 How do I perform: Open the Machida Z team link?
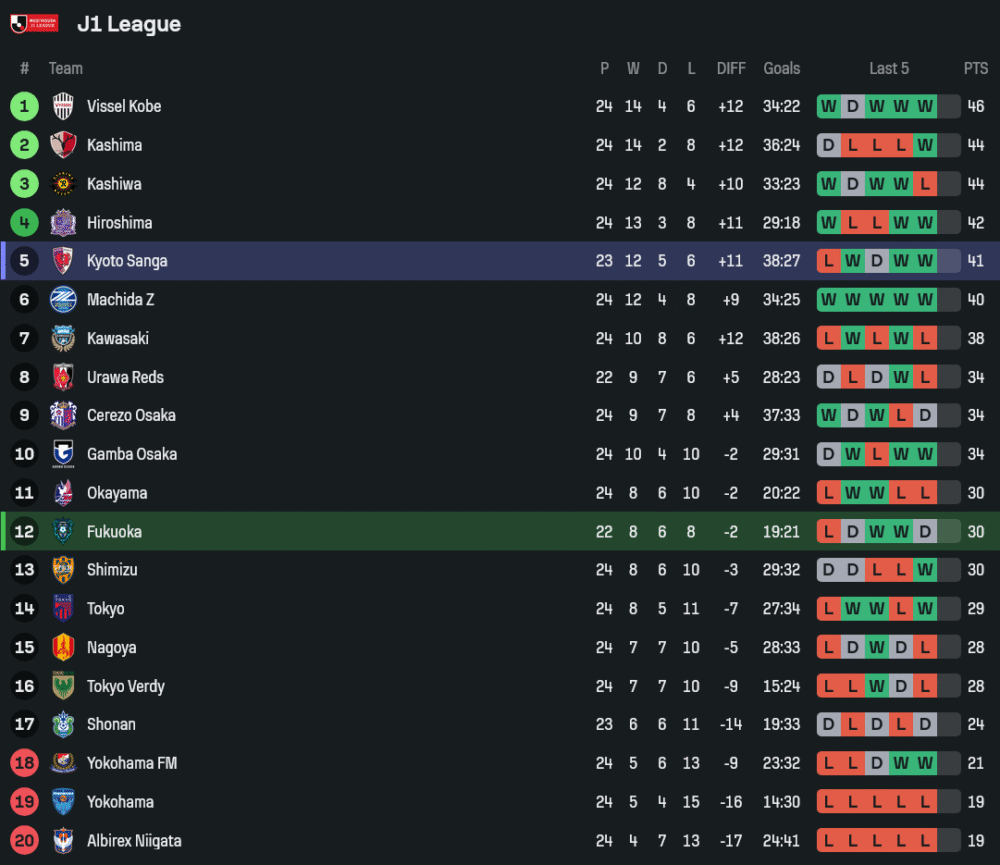(120, 300)
